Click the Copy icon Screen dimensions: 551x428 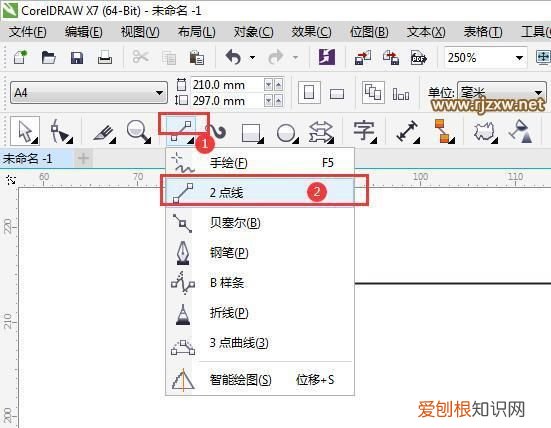pos(169,58)
